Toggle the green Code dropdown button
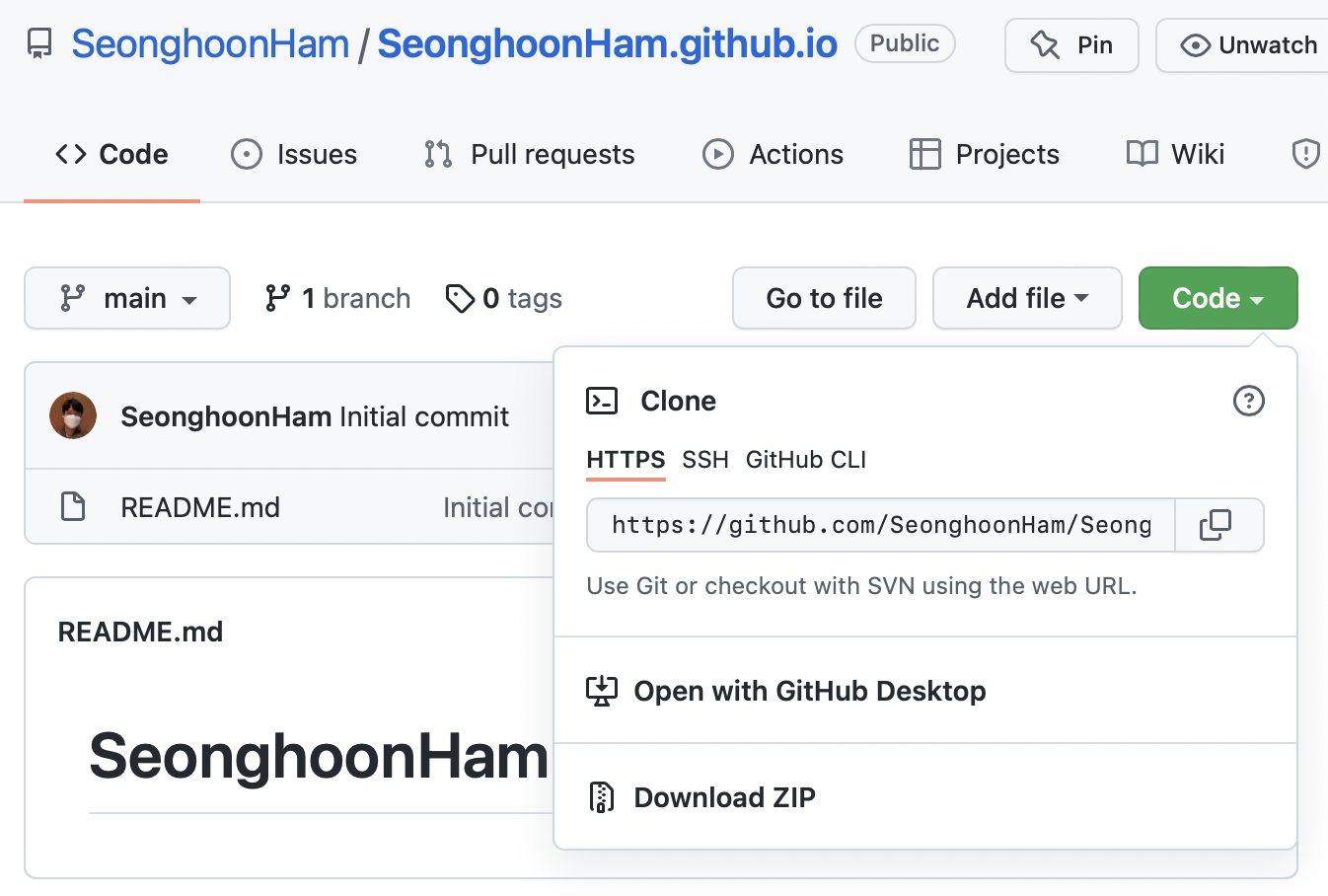Viewport: 1328px width, 896px height. tap(1217, 298)
